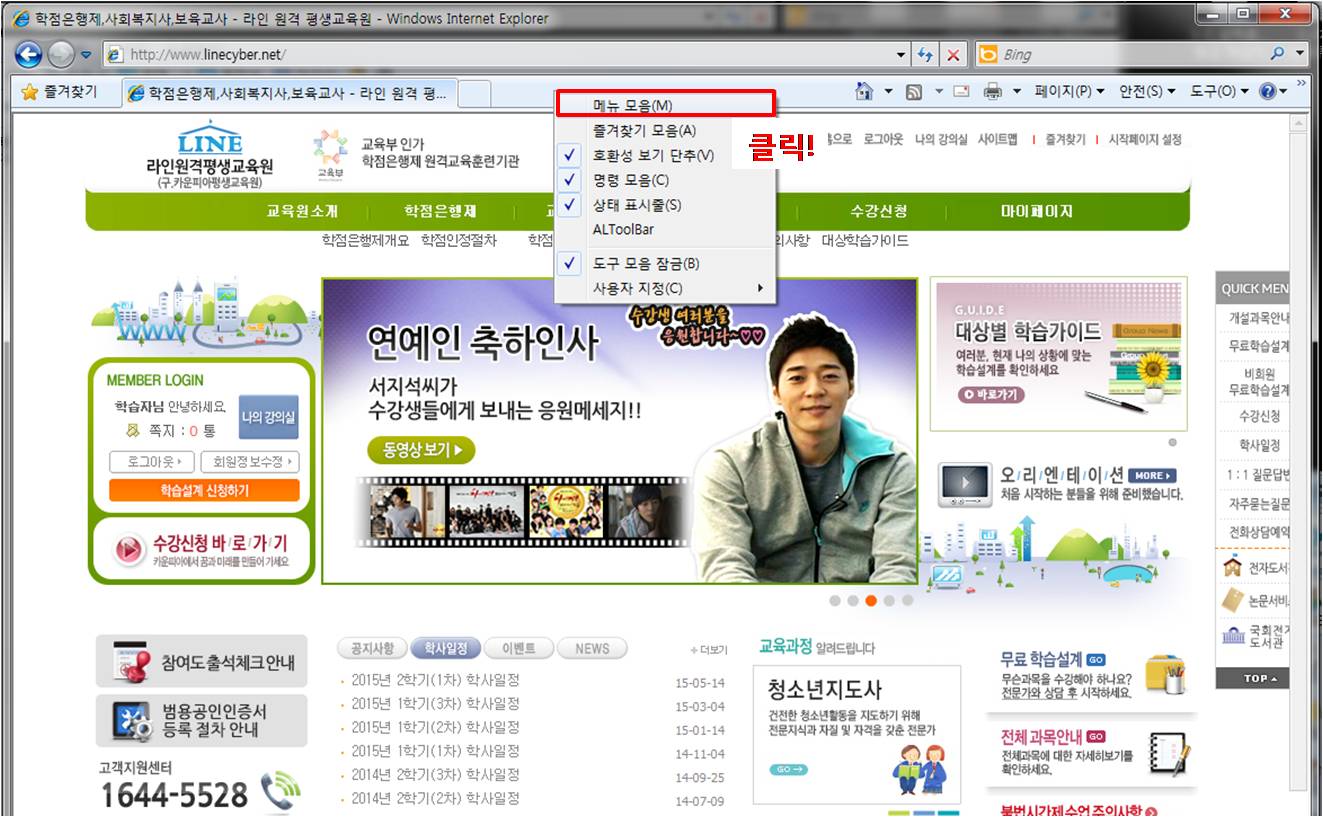Click the IE back navigation arrow
Viewport: 1323px width, 817px height.
tap(28, 54)
